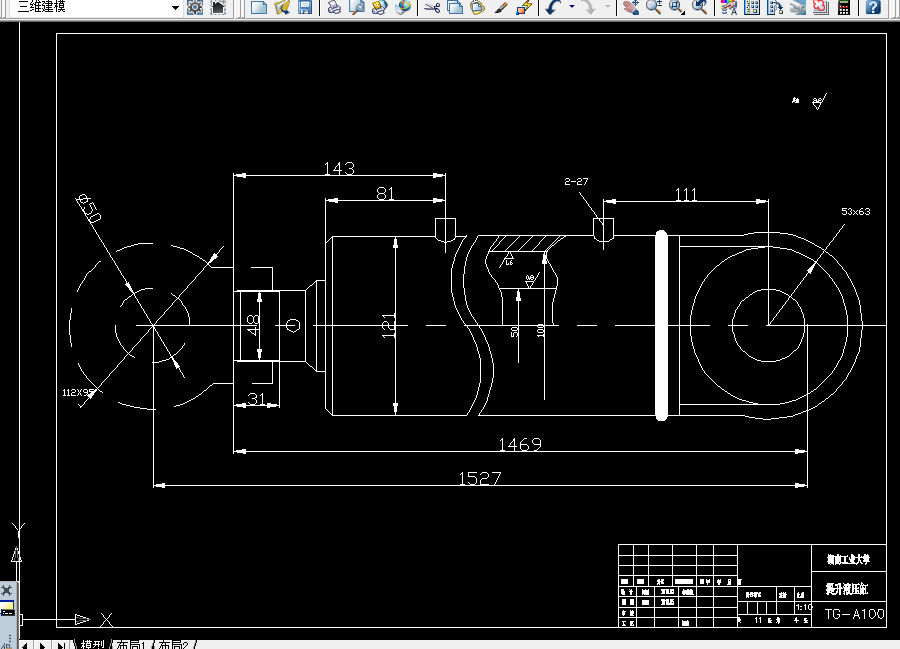The height and width of the screenshot is (649, 900).
Task: Redo action arrow icon
Action: click(x=589, y=7)
